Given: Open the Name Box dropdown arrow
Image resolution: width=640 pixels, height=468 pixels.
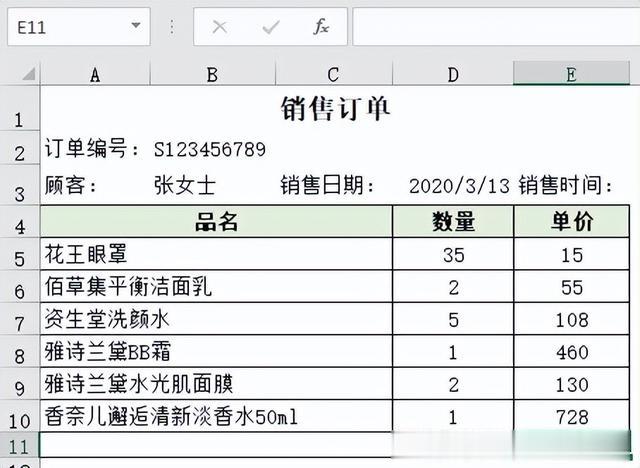Looking at the screenshot, I should [x=136, y=26].
